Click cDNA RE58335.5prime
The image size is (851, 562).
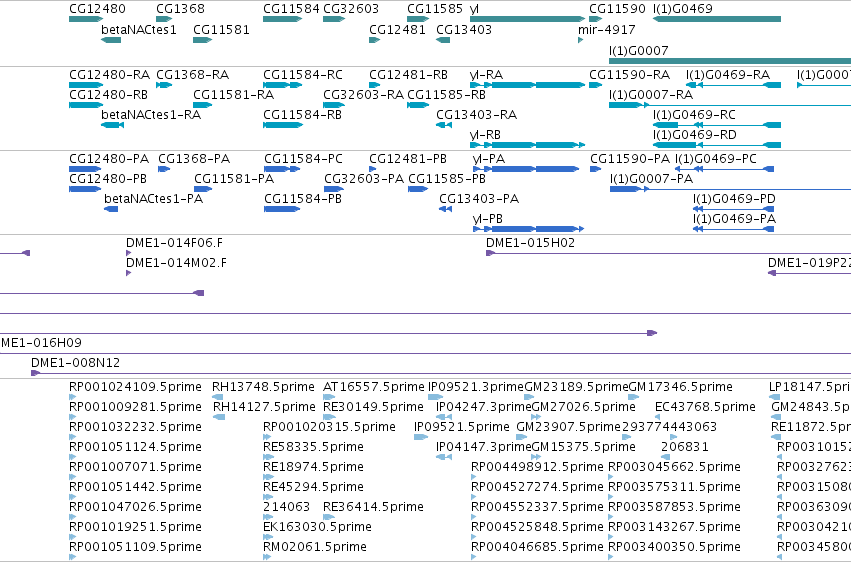pyautogui.click(x=314, y=446)
